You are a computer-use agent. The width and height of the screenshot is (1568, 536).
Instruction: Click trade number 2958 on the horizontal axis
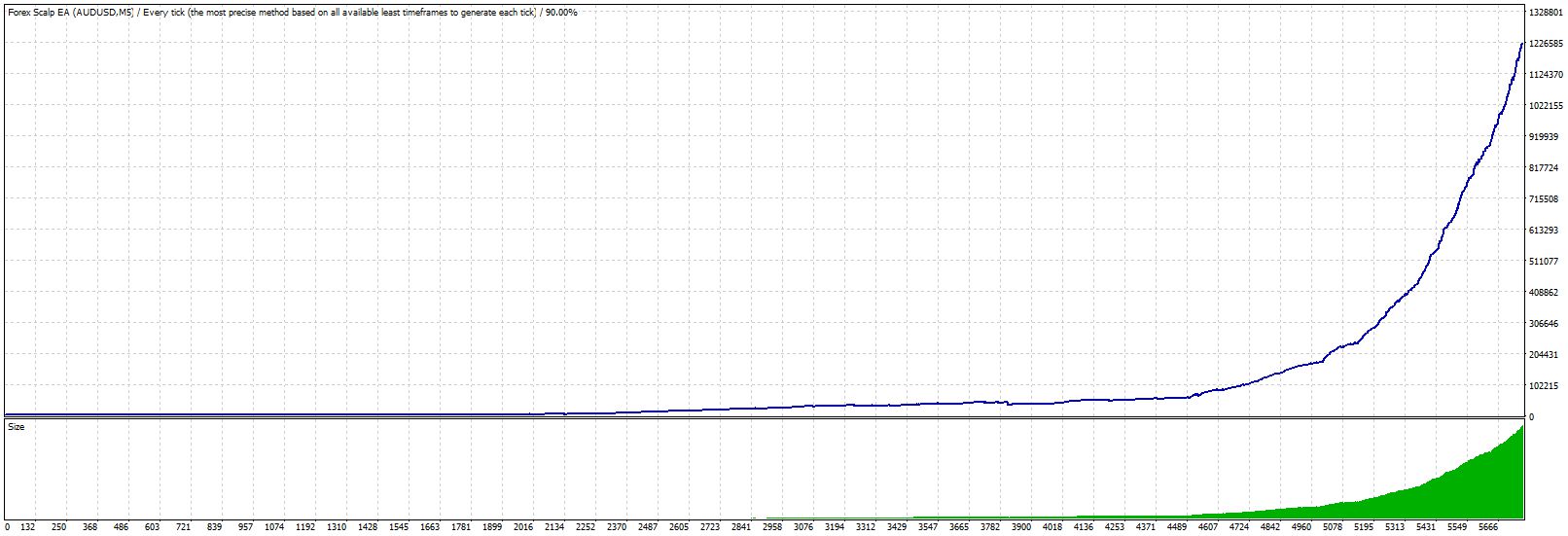(771, 527)
